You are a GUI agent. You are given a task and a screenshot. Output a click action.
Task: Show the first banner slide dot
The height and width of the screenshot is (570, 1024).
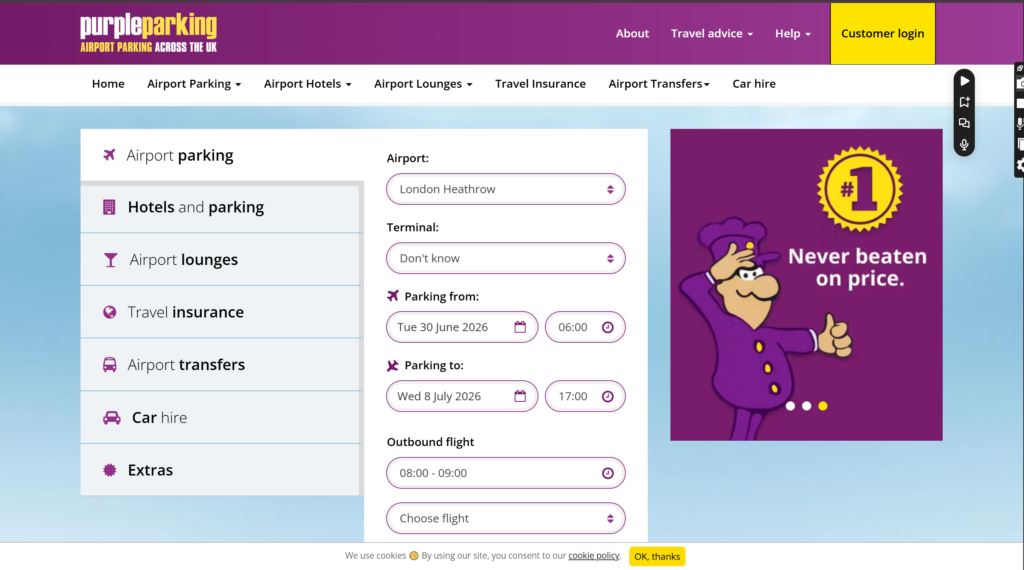[x=790, y=406]
